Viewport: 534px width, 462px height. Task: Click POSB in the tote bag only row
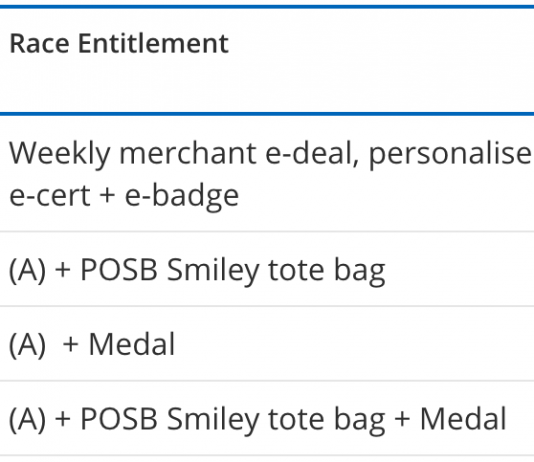119,269
